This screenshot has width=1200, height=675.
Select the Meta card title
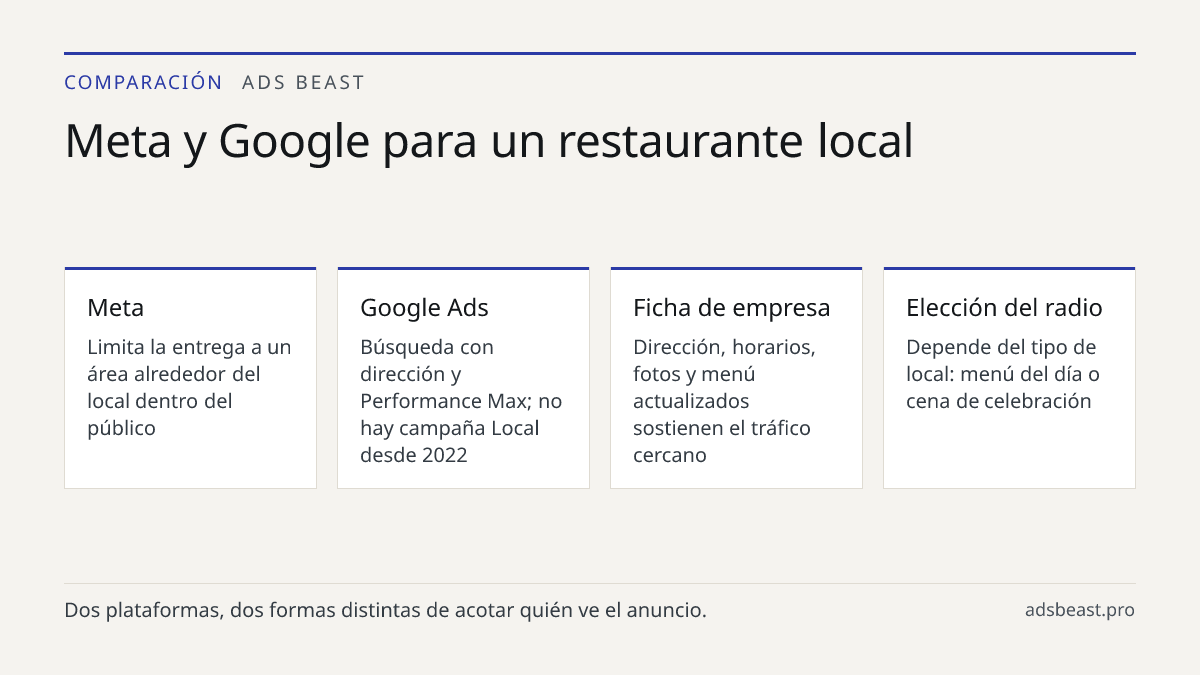pos(116,308)
